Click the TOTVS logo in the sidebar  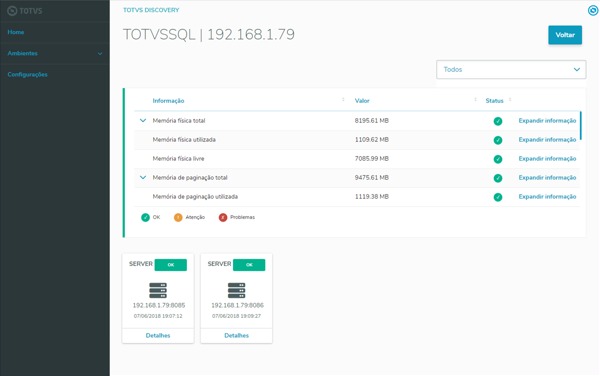[x=25, y=11]
